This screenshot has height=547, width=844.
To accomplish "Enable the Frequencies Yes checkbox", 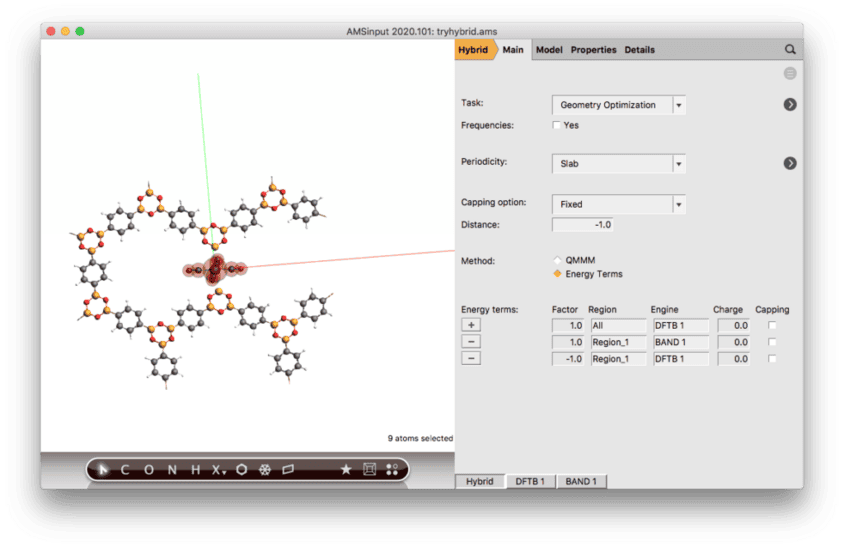I will [557, 125].
